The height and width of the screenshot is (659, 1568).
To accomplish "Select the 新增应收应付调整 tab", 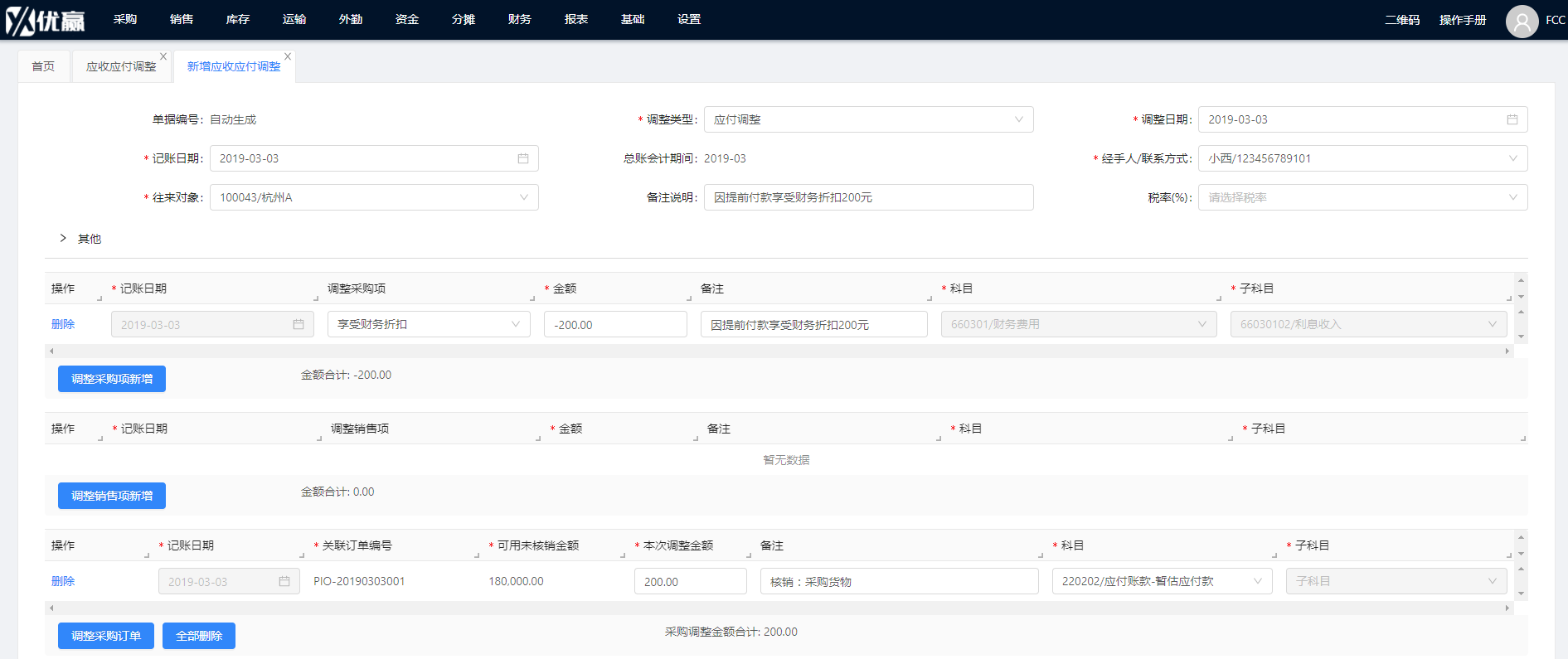I will pos(234,66).
